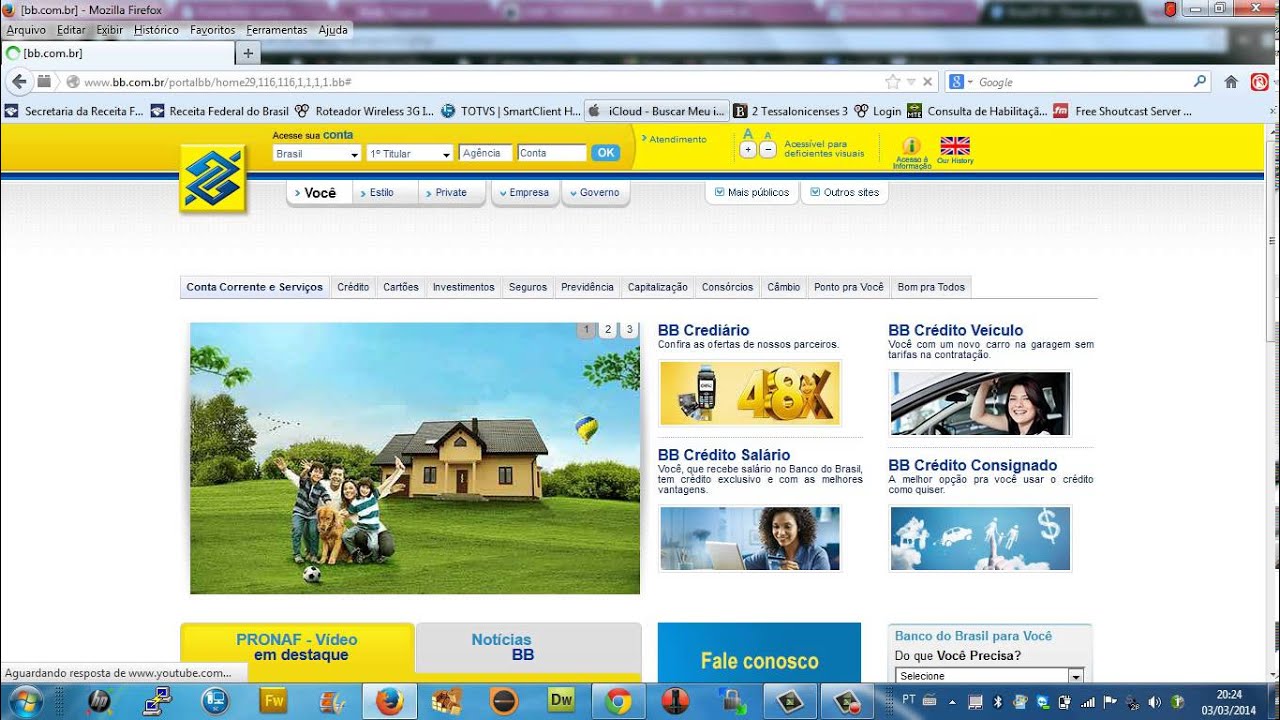The height and width of the screenshot is (720, 1280).
Task: Open a new tab with plus button
Action: pyautogui.click(x=248, y=53)
